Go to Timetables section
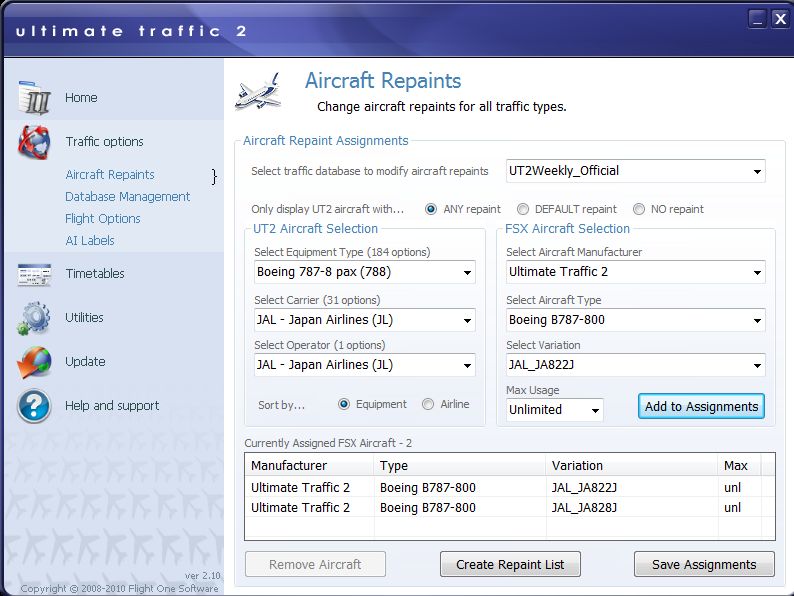Screen dimensions: 794x596 [95, 273]
